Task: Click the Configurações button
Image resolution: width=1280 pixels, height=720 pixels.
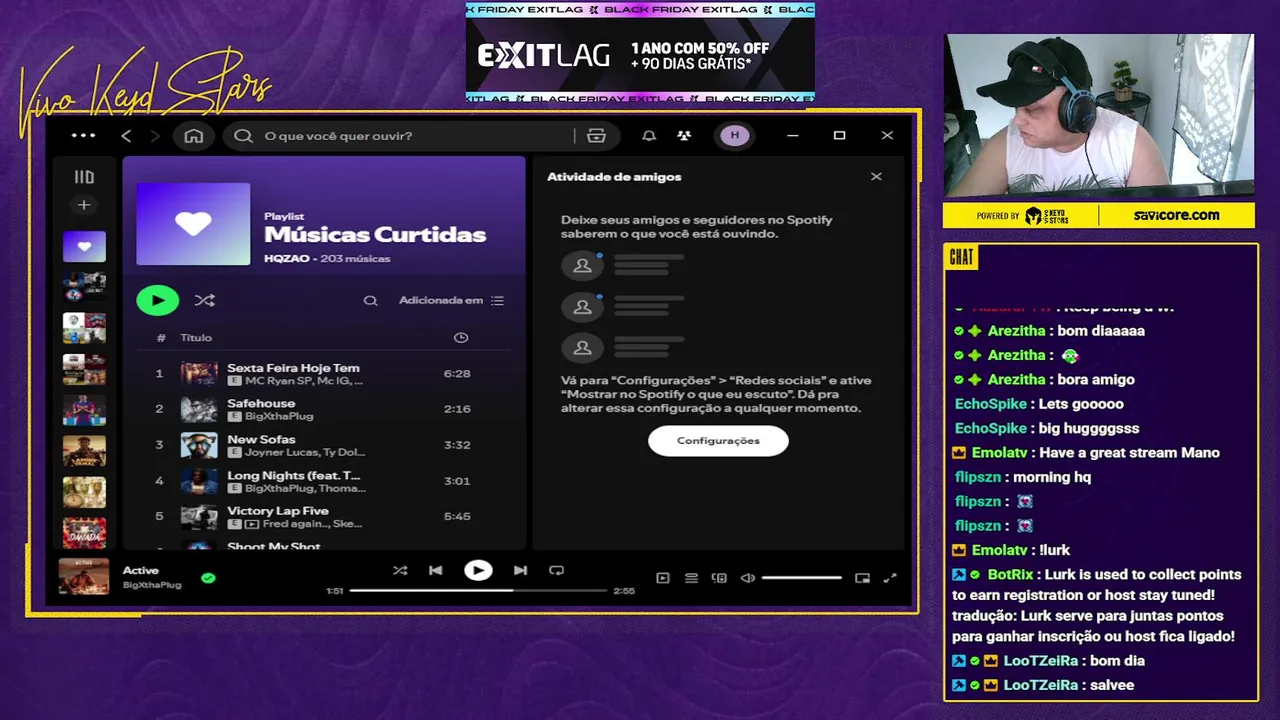Action: tap(718, 441)
